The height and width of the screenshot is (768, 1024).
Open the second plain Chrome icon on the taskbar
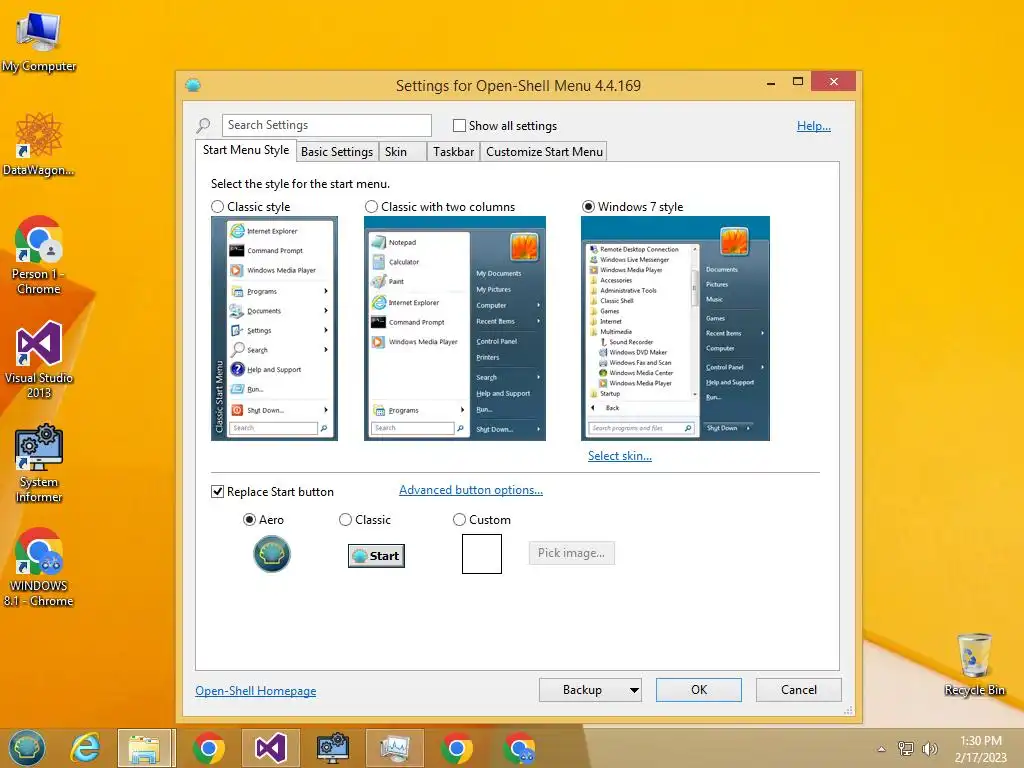click(456, 748)
